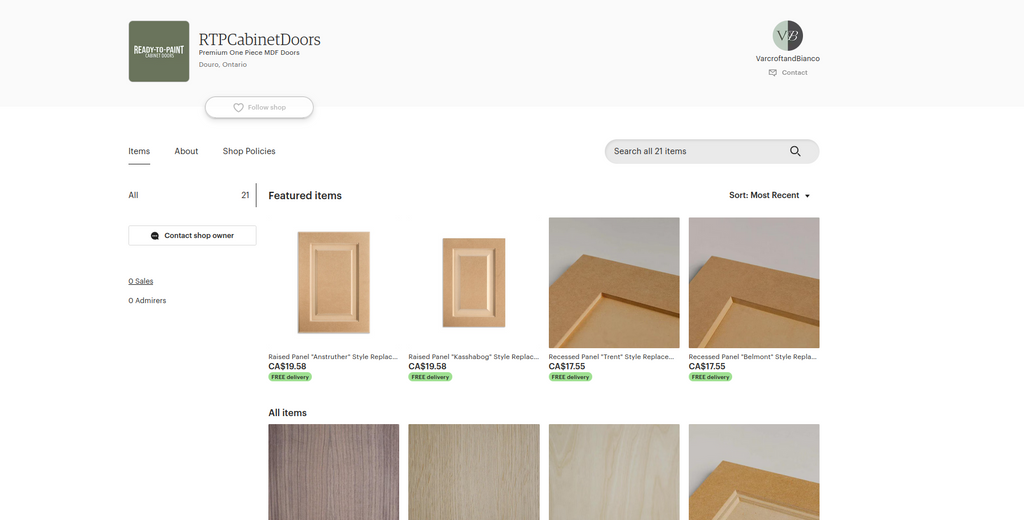
Task: Open the 0 Sales link
Action: click(x=140, y=282)
